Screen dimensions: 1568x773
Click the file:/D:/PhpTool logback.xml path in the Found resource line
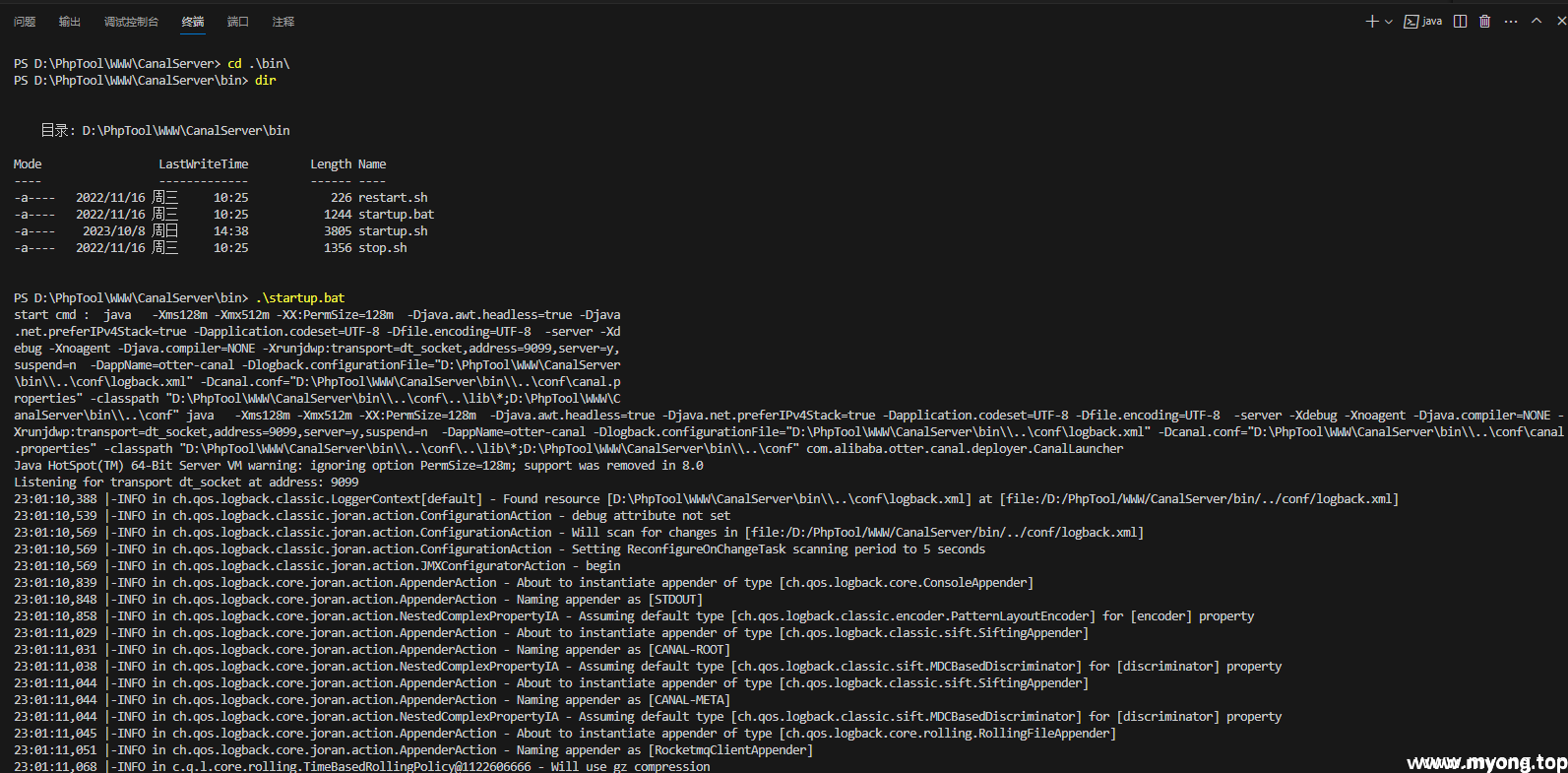click(x=1199, y=498)
